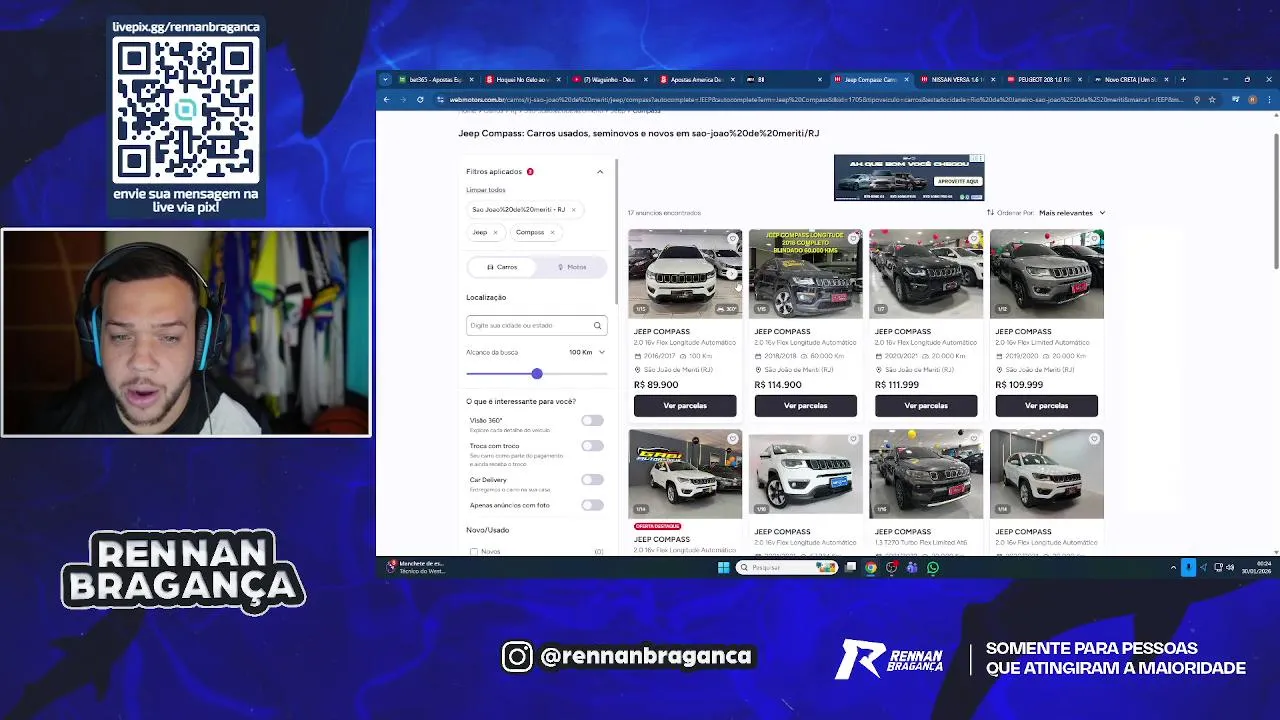Click the Limpar todos link
This screenshot has height=720, width=1280.
(486, 190)
